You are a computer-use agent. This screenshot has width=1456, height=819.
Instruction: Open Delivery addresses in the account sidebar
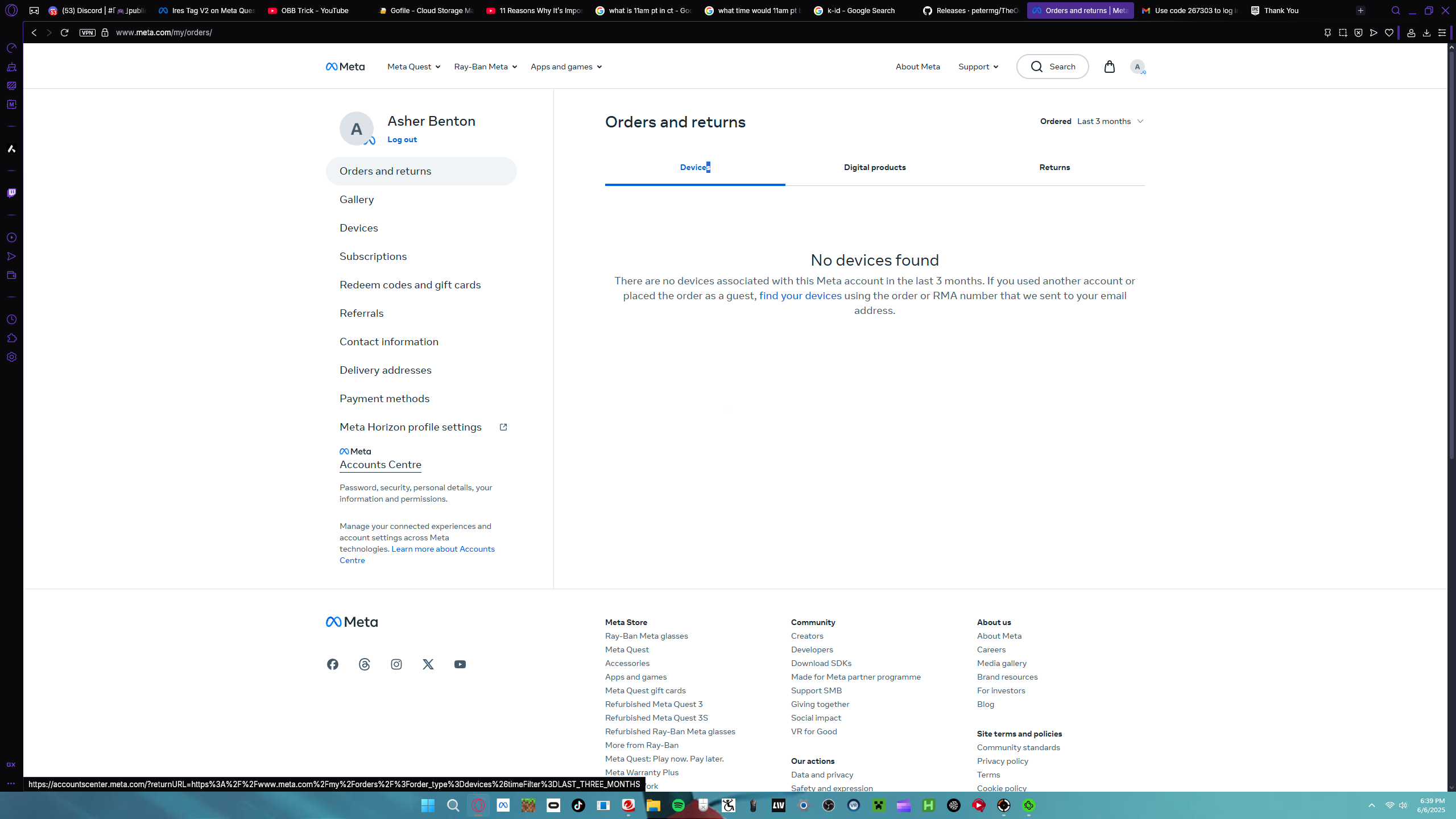(386, 370)
